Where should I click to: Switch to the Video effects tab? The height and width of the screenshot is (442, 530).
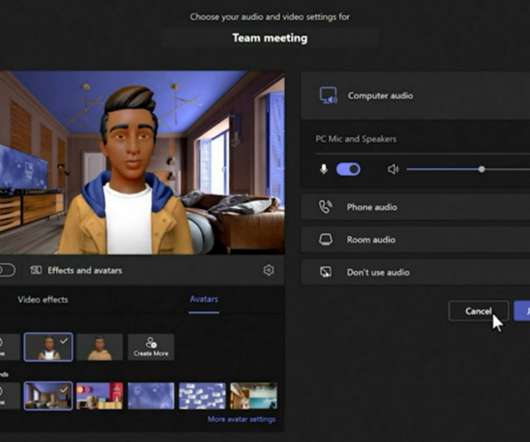(x=43, y=300)
